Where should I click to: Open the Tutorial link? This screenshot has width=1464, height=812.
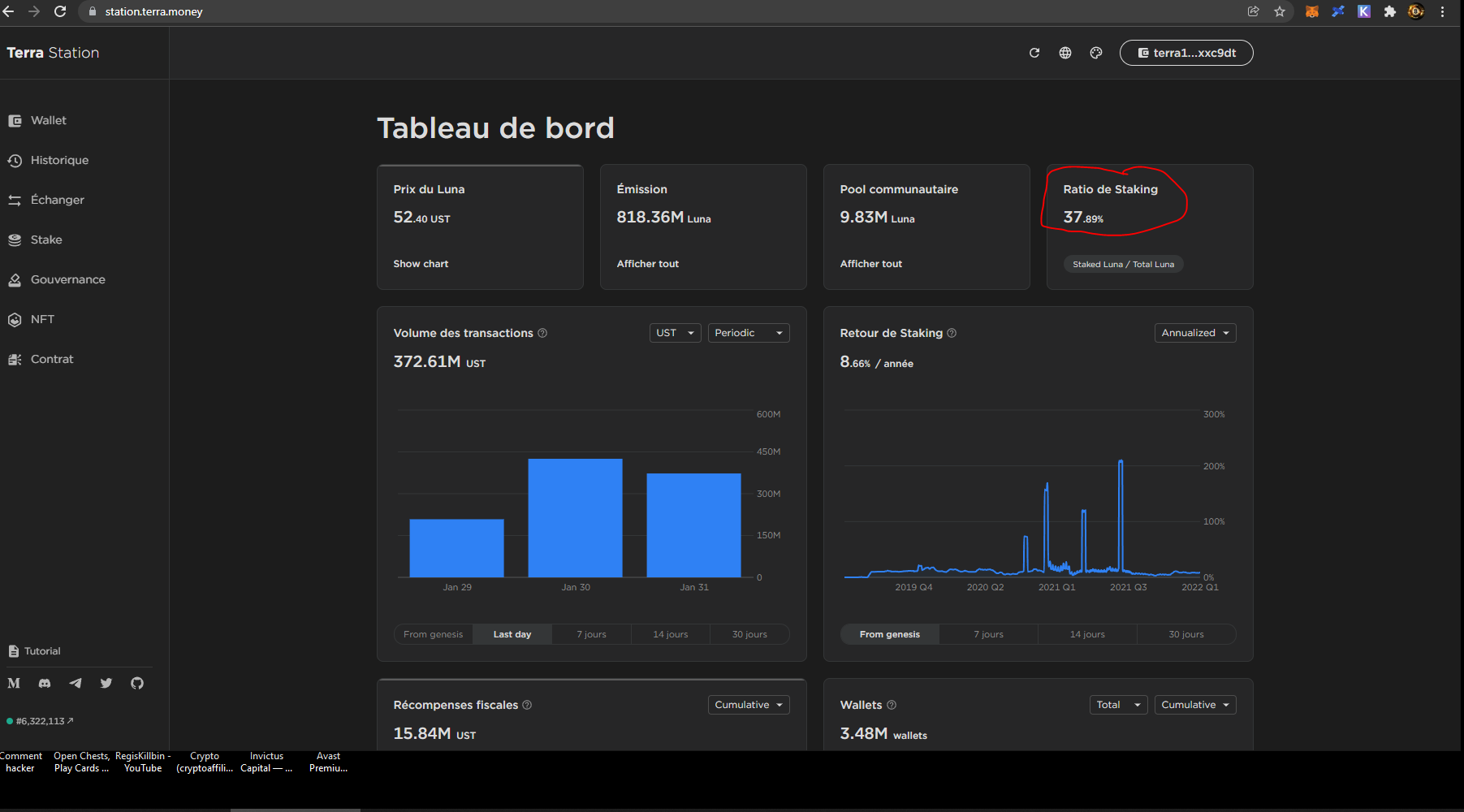(x=35, y=651)
